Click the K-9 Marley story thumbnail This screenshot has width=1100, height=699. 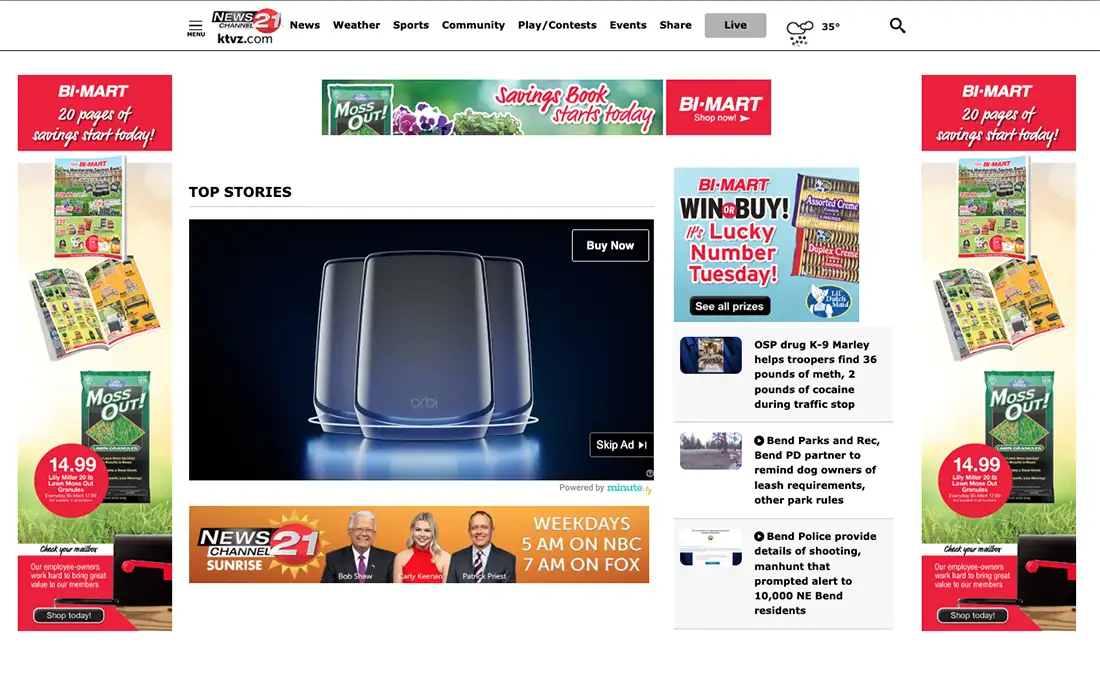point(711,355)
